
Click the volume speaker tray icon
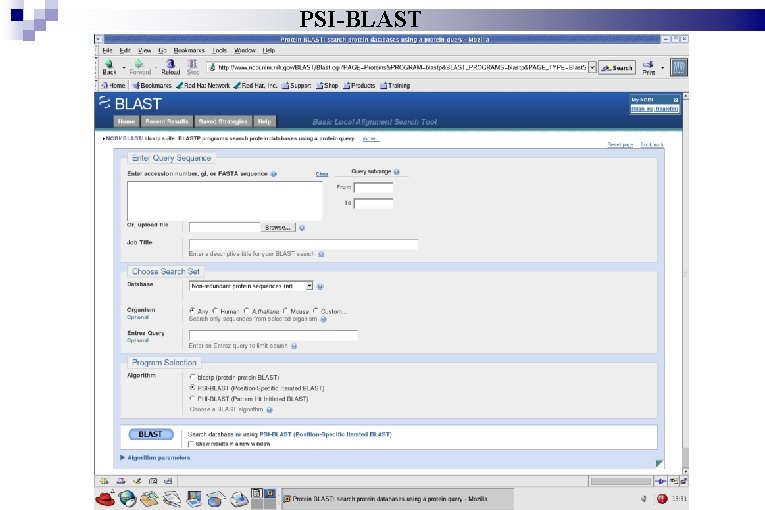pos(644,498)
